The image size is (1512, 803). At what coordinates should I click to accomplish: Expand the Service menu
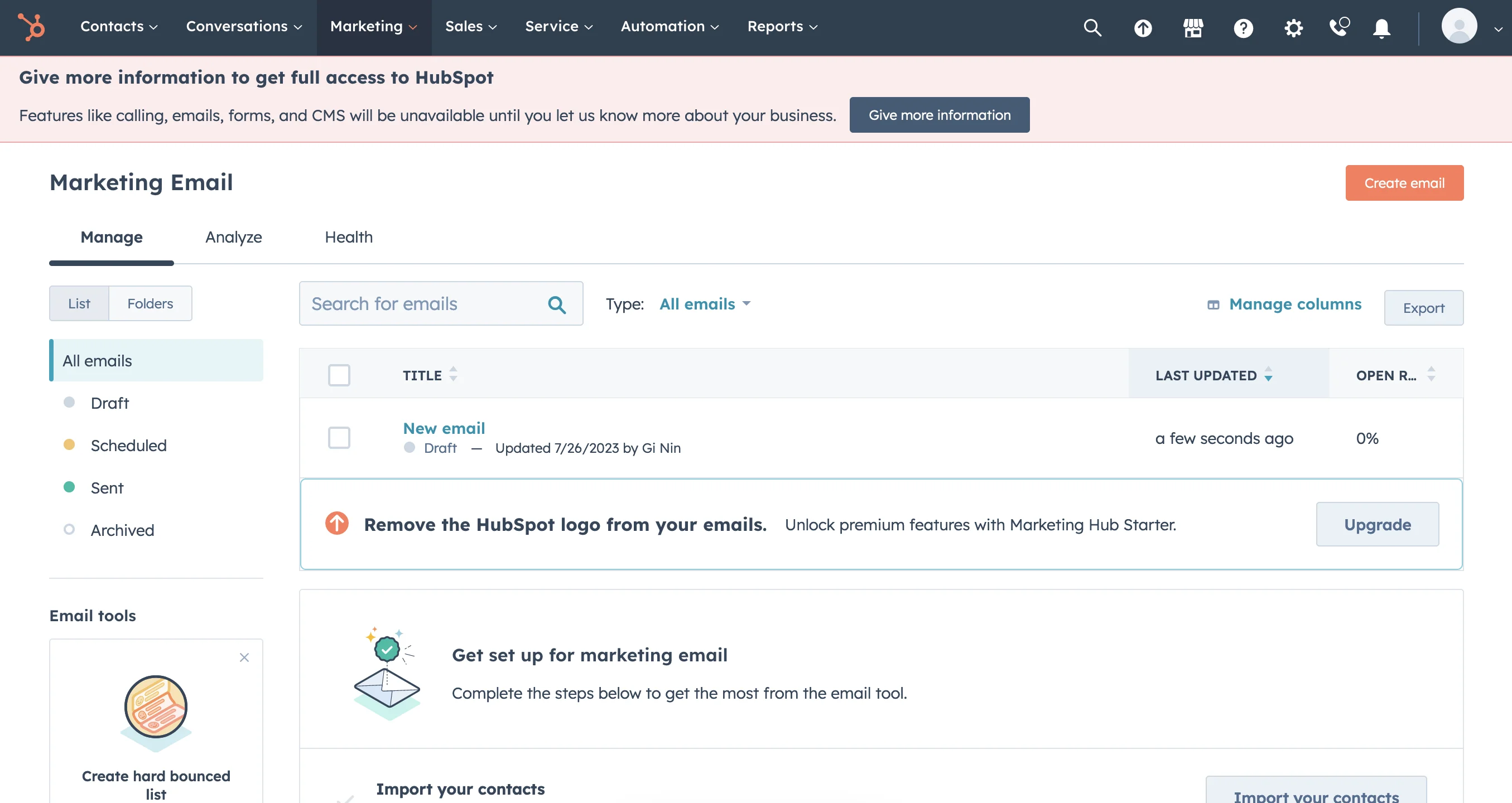[x=559, y=26]
